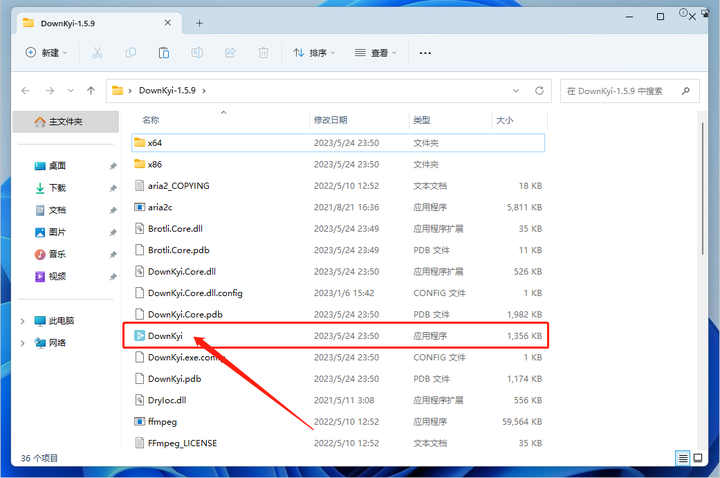720x478 pixels.
Task: Open the more options ellipsis menu
Action: [425, 53]
